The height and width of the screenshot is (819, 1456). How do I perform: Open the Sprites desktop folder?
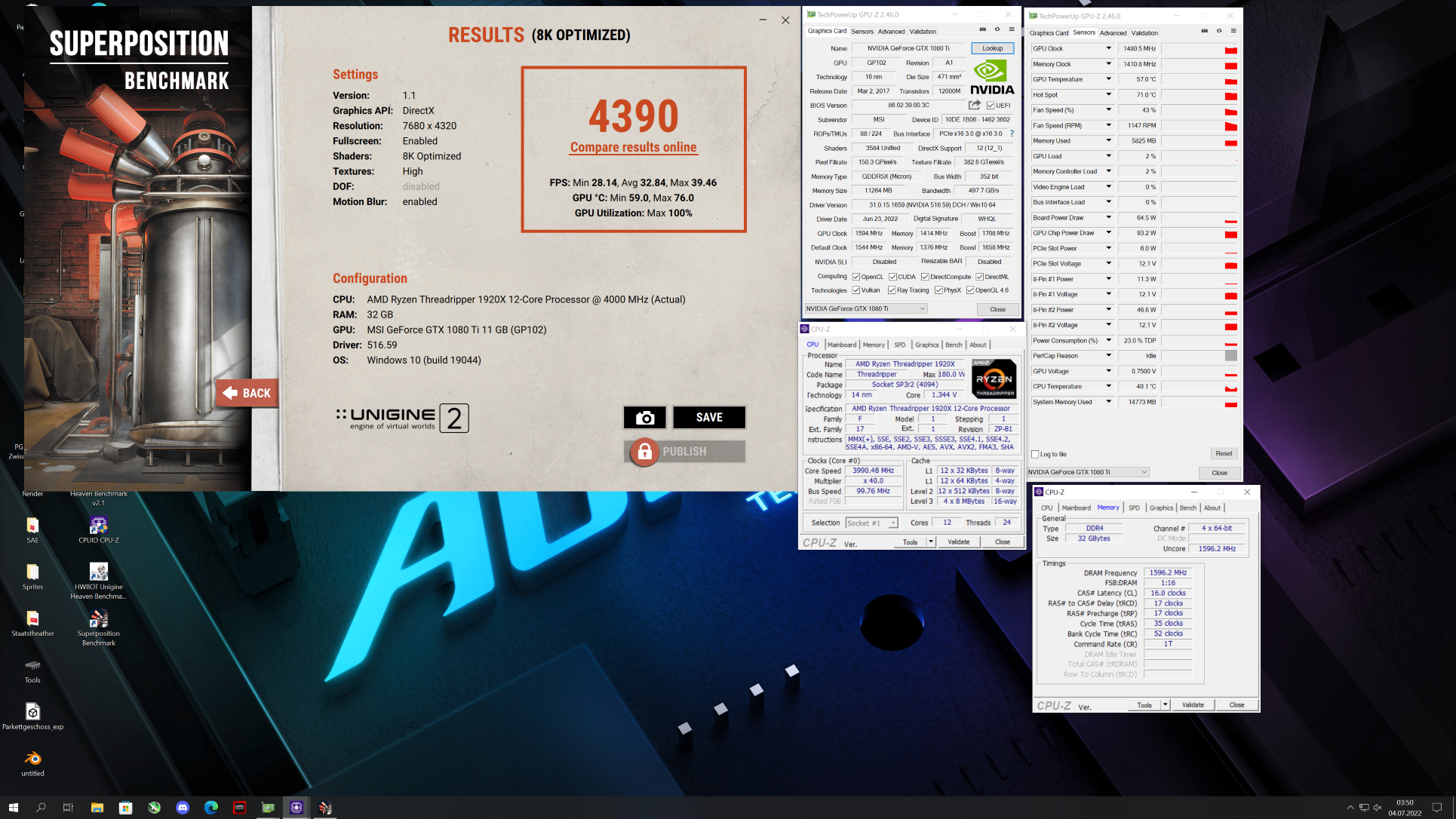click(x=32, y=576)
